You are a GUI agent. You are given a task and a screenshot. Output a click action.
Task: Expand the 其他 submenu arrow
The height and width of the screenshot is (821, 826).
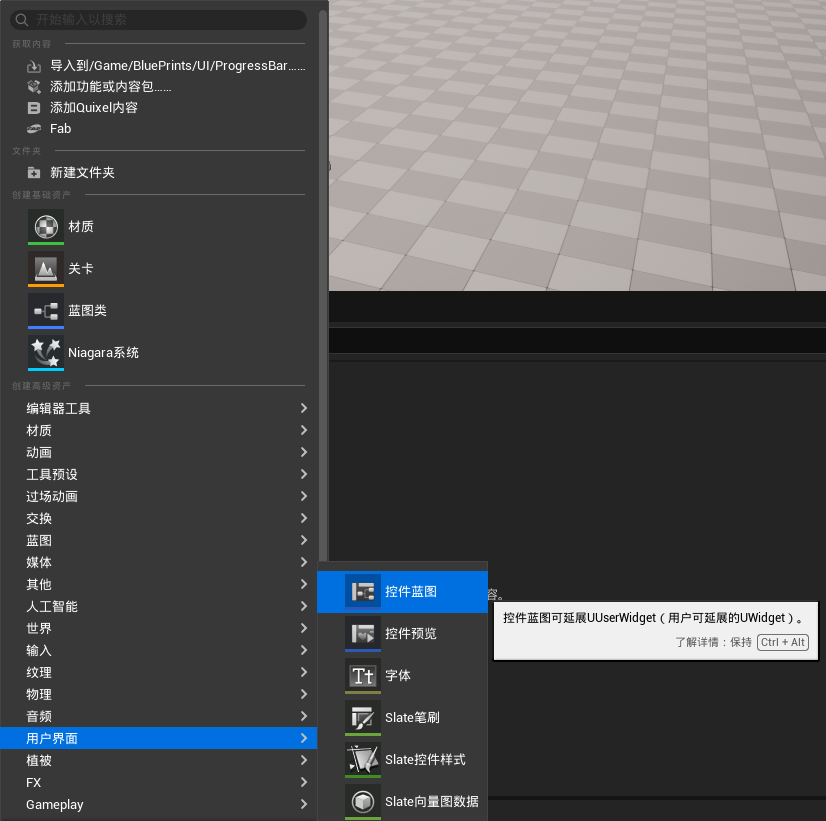(303, 584)
